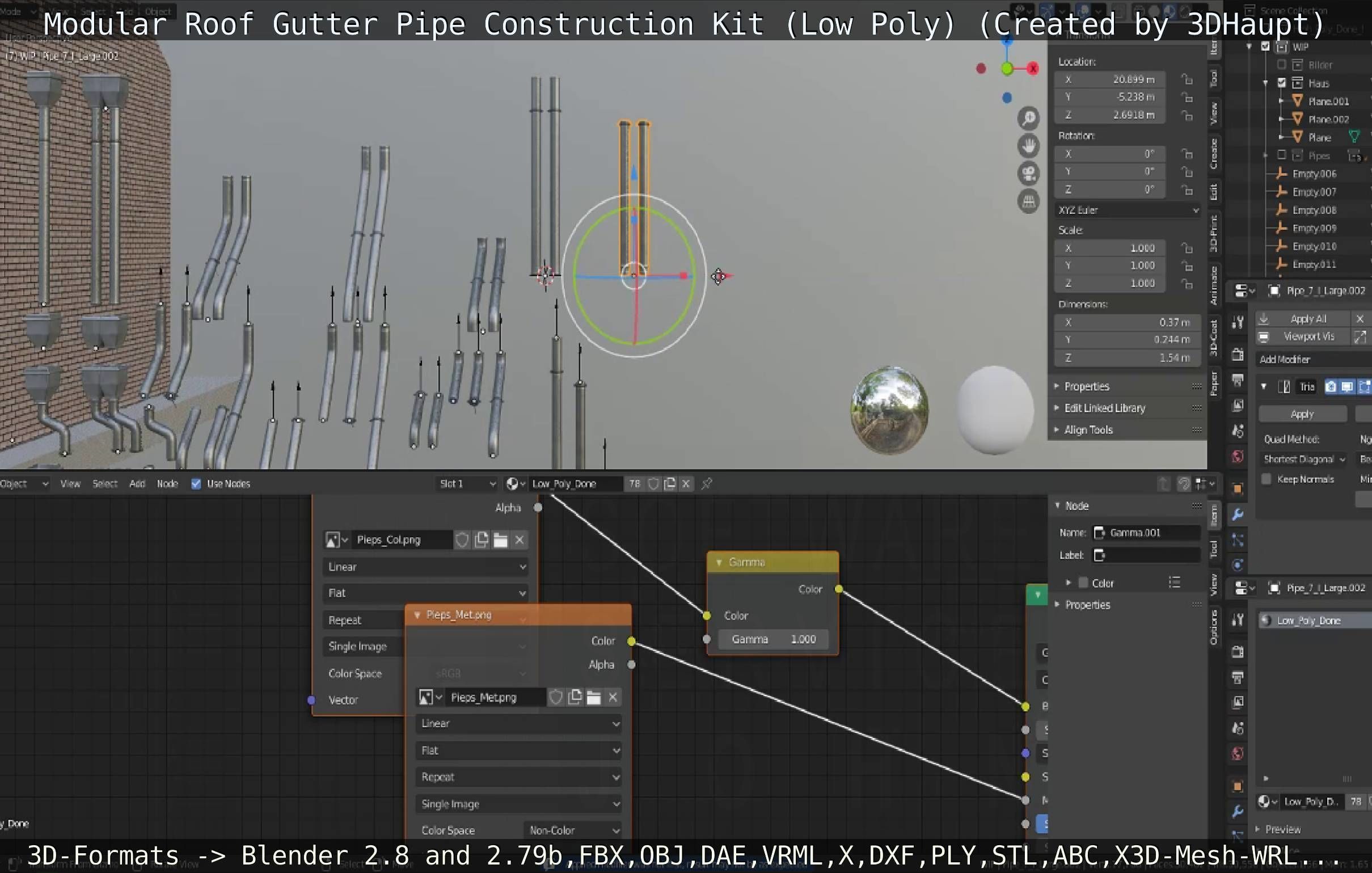Click the node Name field showing Gamma.001
Viewport: 1372px width, 873px height.
(x=1146, y=533)
